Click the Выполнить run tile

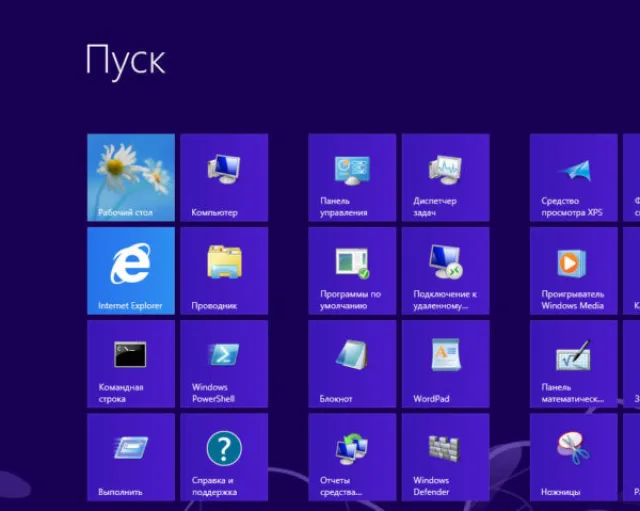(131, 457)
